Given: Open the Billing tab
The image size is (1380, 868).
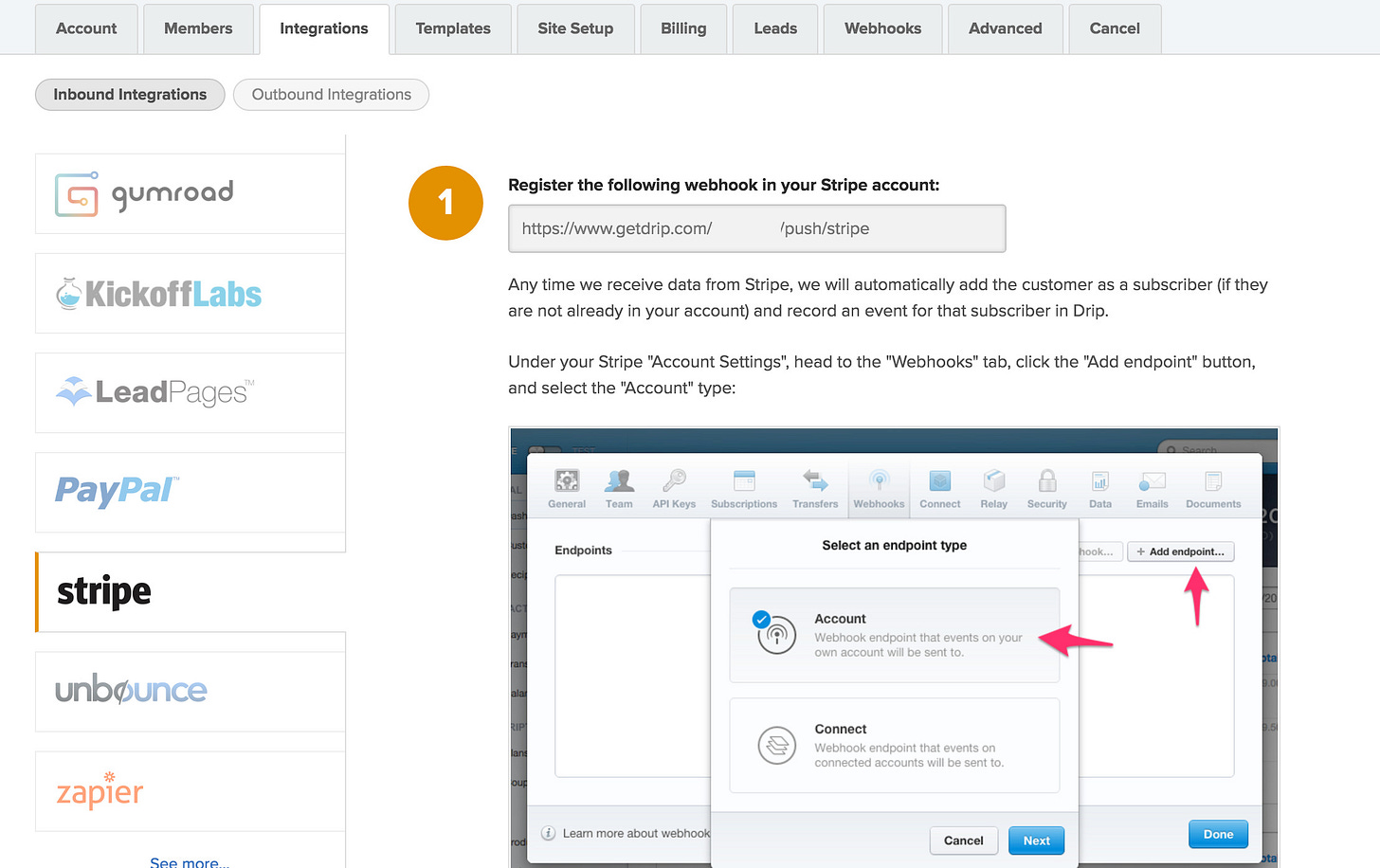Looking at the screenshot, I should point(683,28).
